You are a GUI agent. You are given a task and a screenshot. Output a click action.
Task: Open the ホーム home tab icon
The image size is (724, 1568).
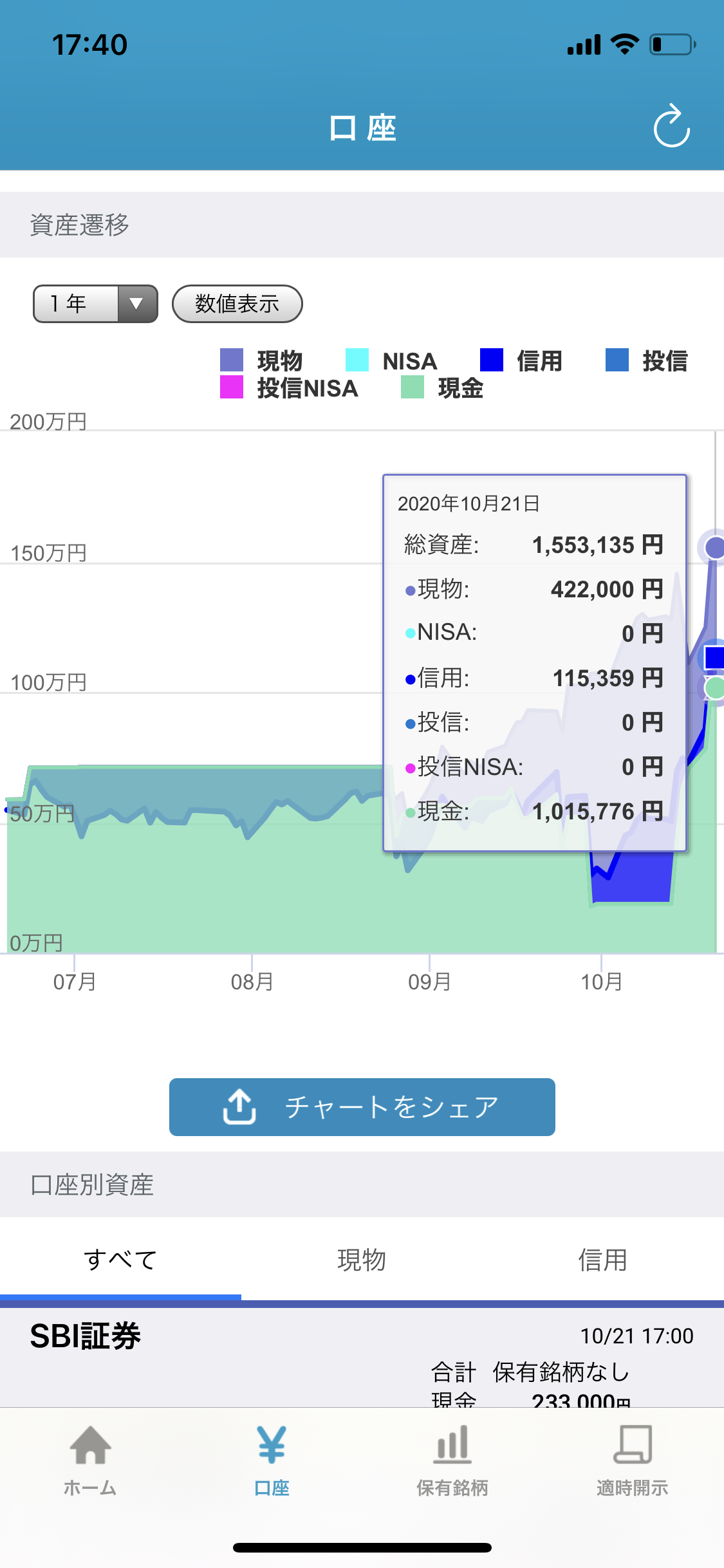90,1446
